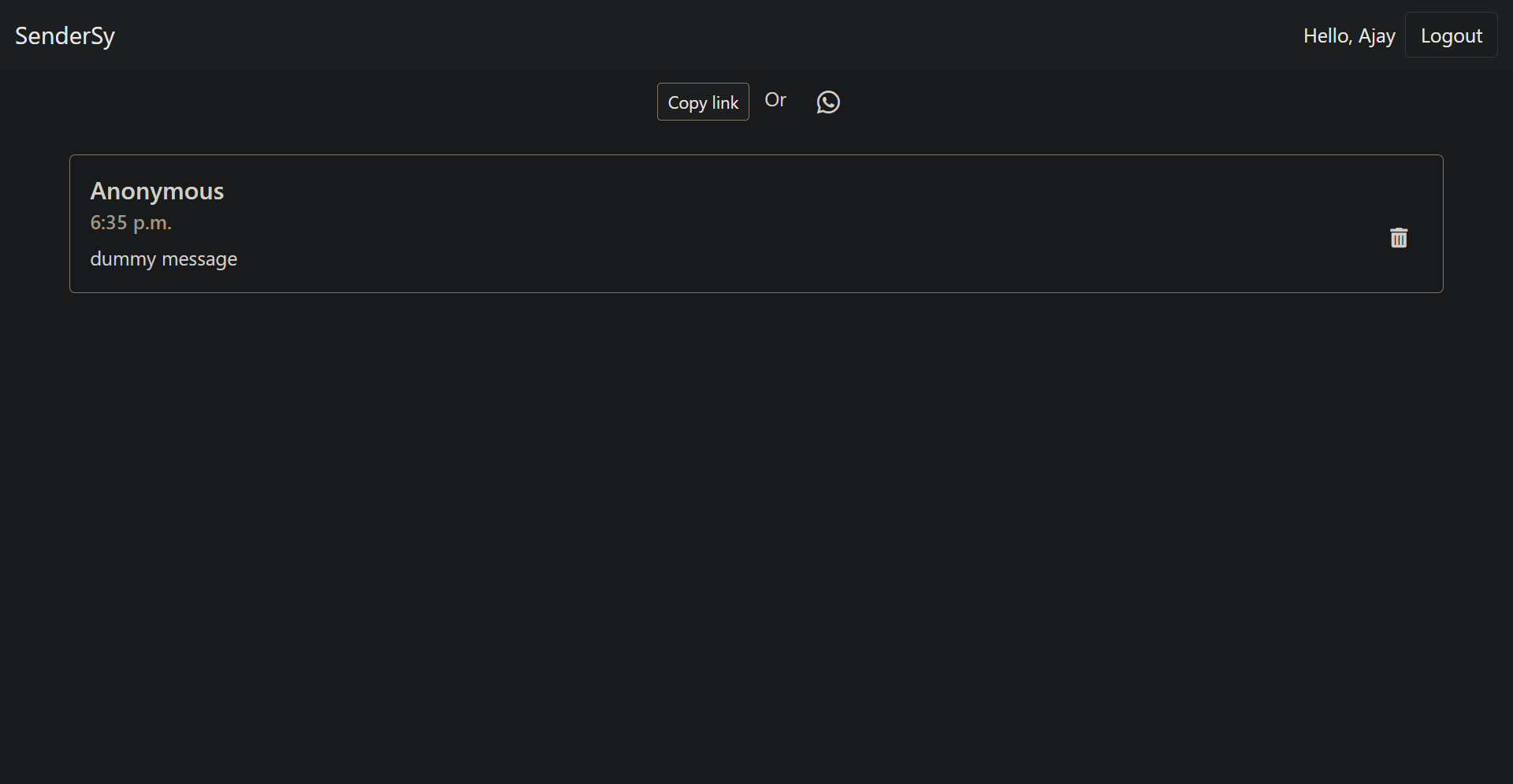Image resolution: width=1513 pixels, height=784 pixels.
Task: Delete the Anonymous message using trash icon
Action: (1399, 237)
